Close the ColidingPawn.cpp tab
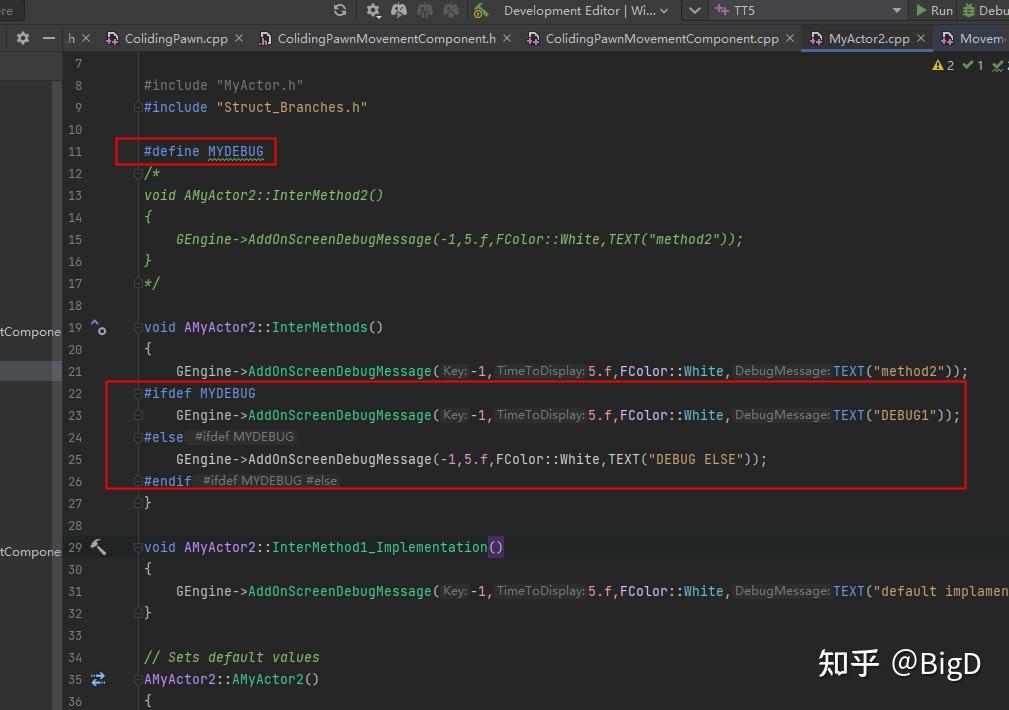 click(x=239, y=39)
